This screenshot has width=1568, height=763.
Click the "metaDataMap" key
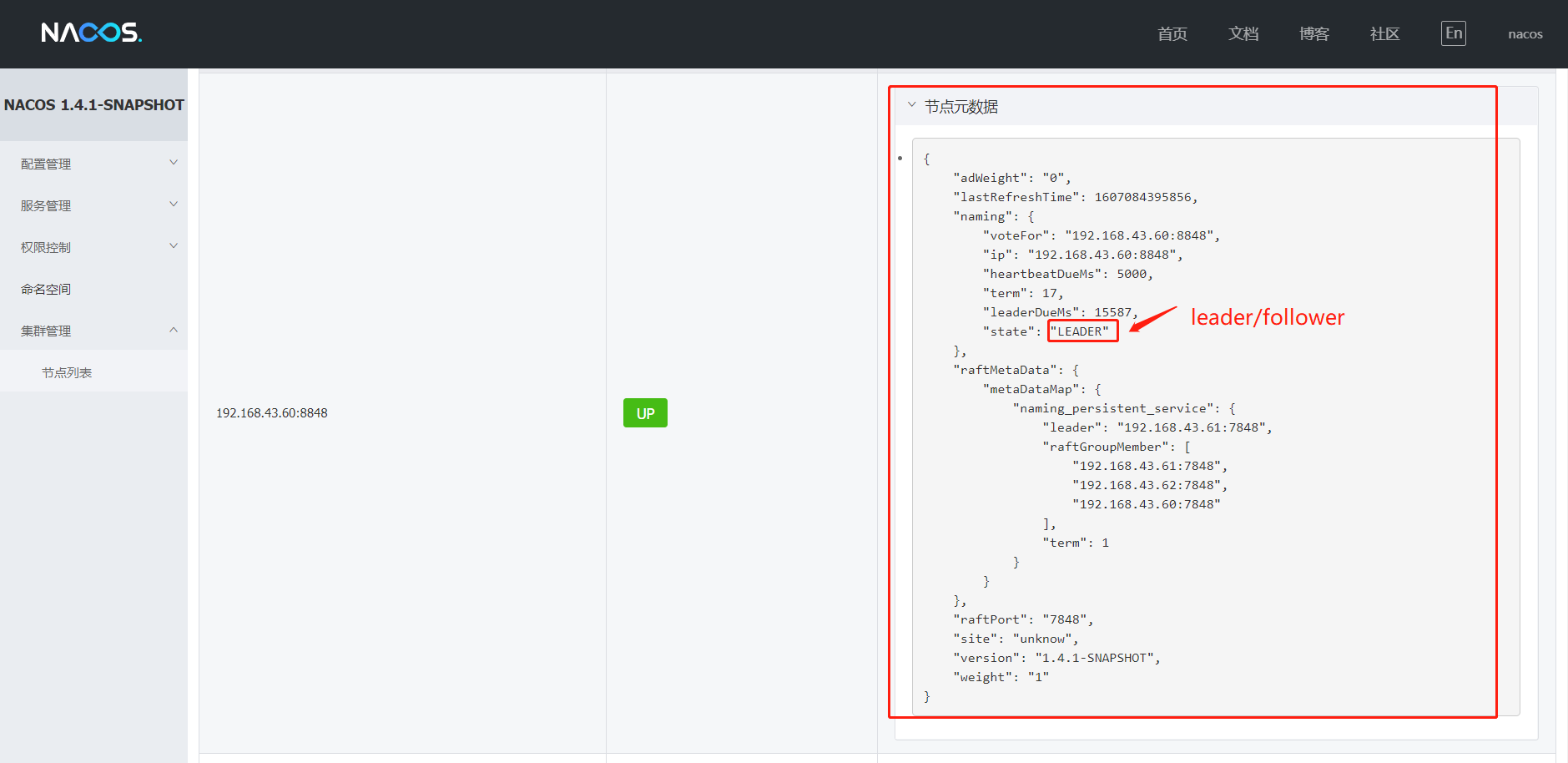(x=1031, y=389)
